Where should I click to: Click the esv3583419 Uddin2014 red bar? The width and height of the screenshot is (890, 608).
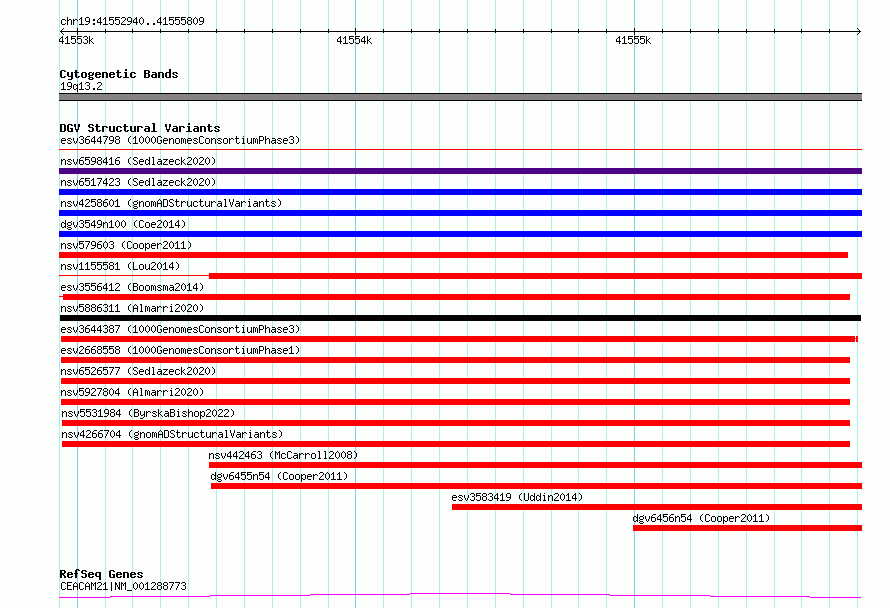[x=657, y=507]
